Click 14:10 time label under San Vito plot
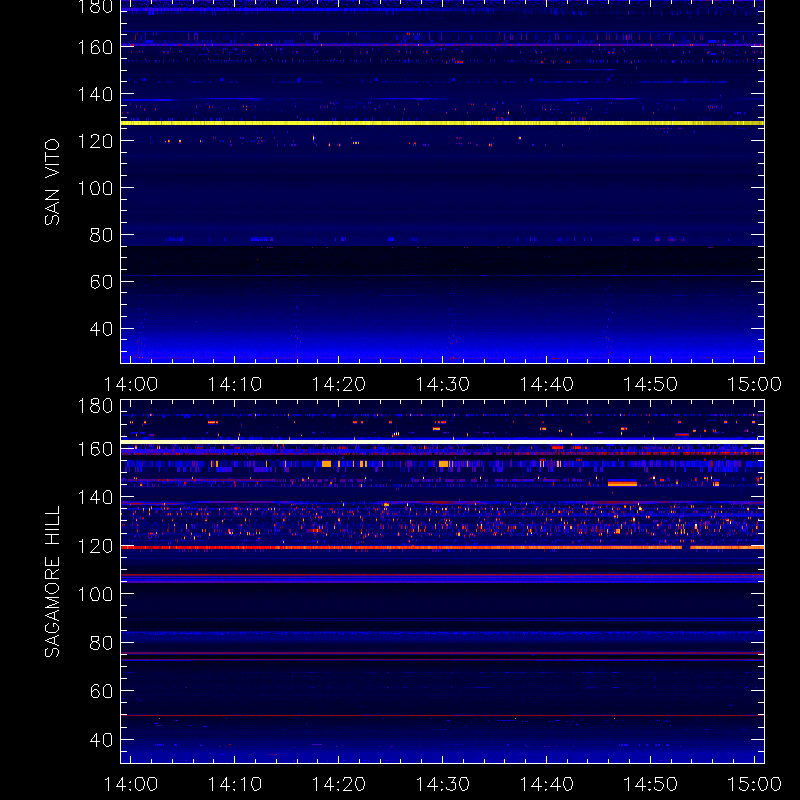This screenshot has width=800, height=800. 234,384
